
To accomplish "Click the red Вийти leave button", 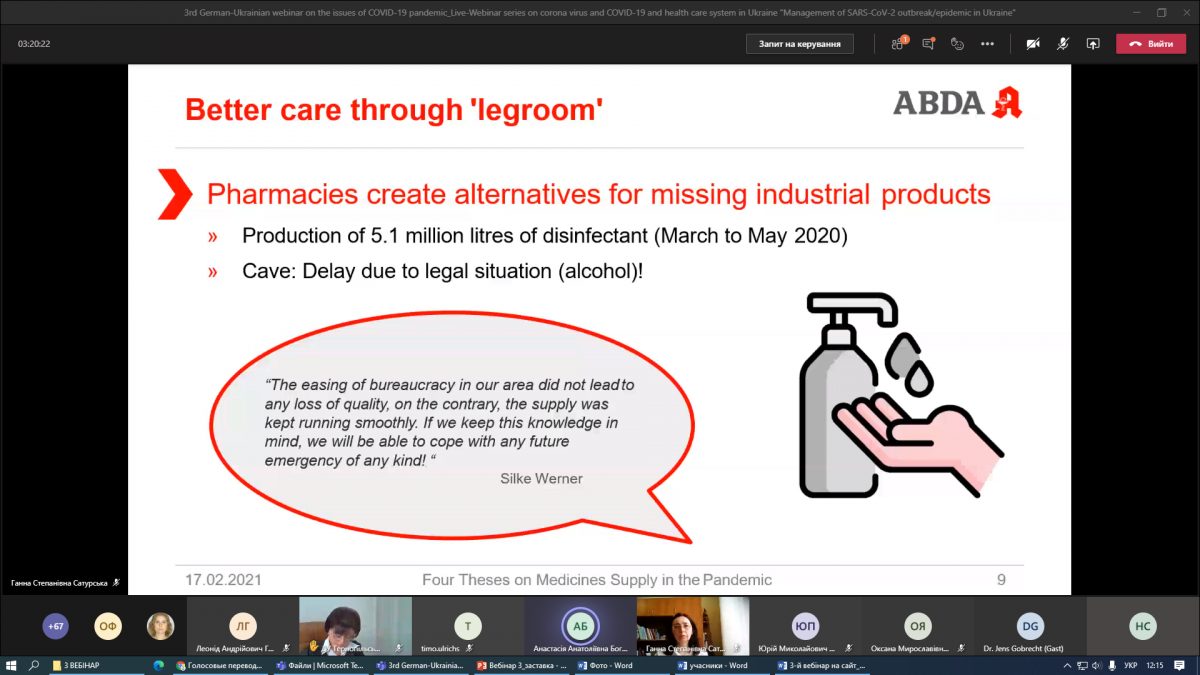I will (1150, 44).
